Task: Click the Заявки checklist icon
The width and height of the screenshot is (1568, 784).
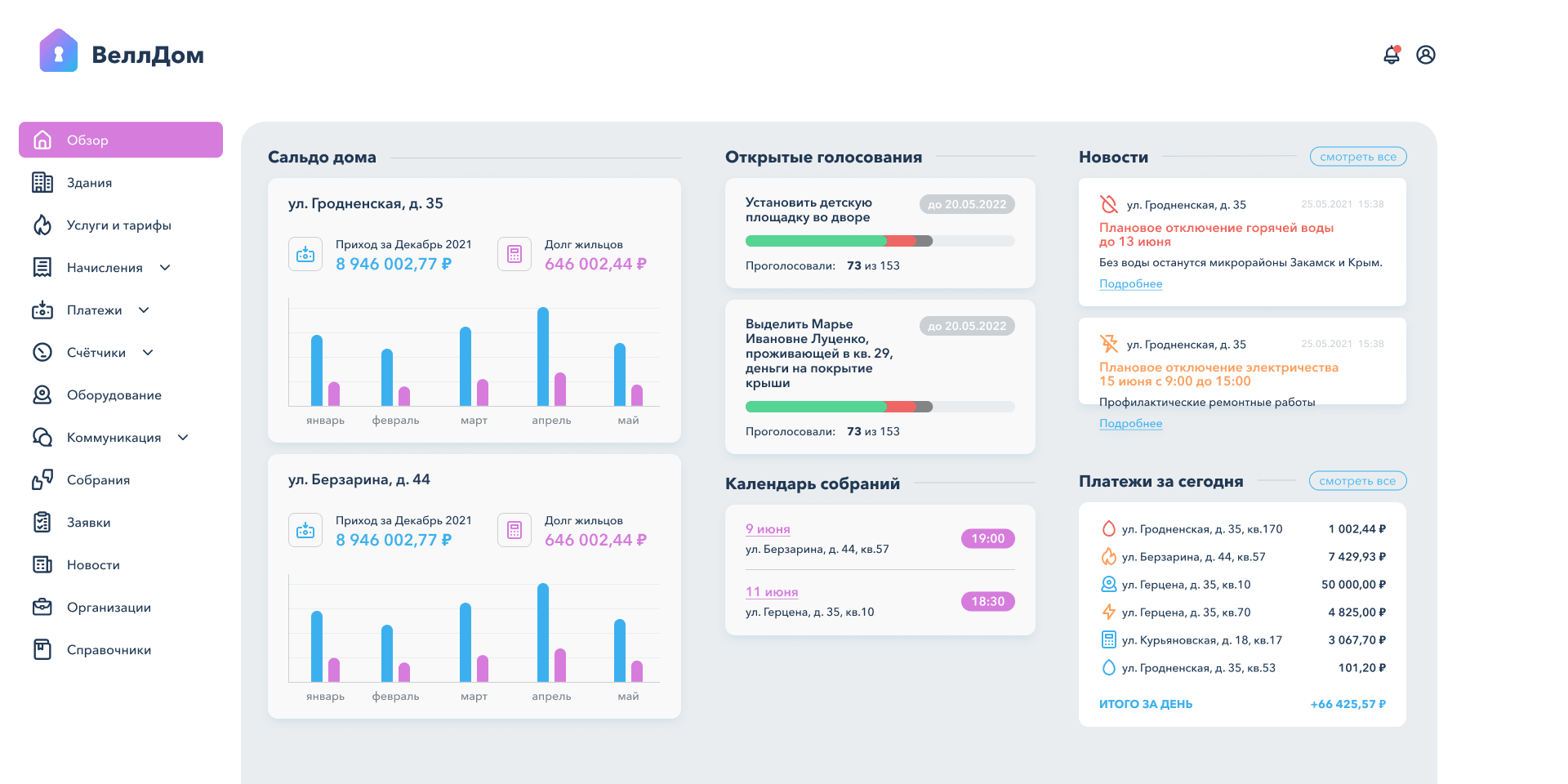Action: point(42,522)
